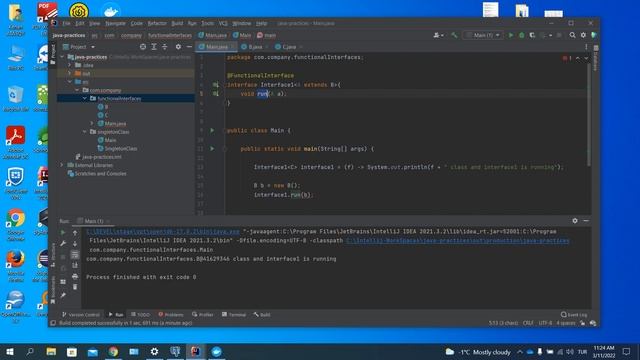Open Profiler tool window
640x360 pixels.
click(202, 315)
